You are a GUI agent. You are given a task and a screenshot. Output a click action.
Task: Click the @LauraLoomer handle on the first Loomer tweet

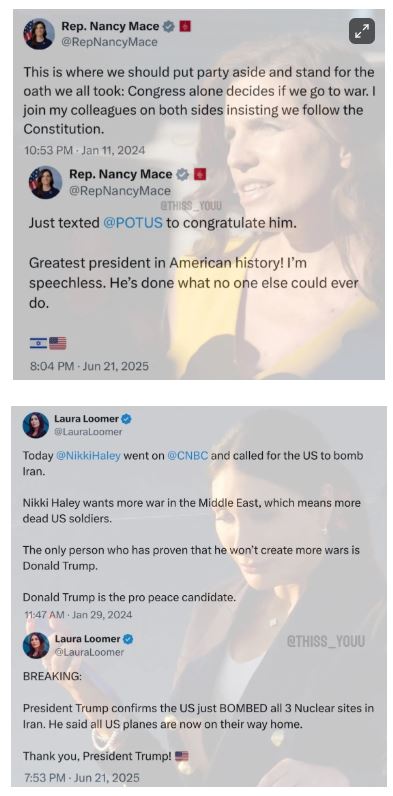click(x=88, y=432)
